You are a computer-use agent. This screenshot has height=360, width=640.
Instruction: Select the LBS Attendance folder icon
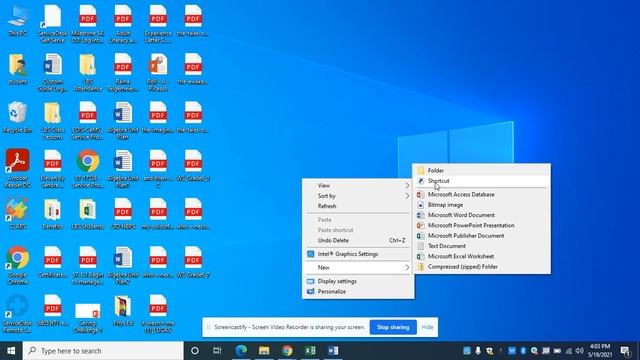pos(88,72)
